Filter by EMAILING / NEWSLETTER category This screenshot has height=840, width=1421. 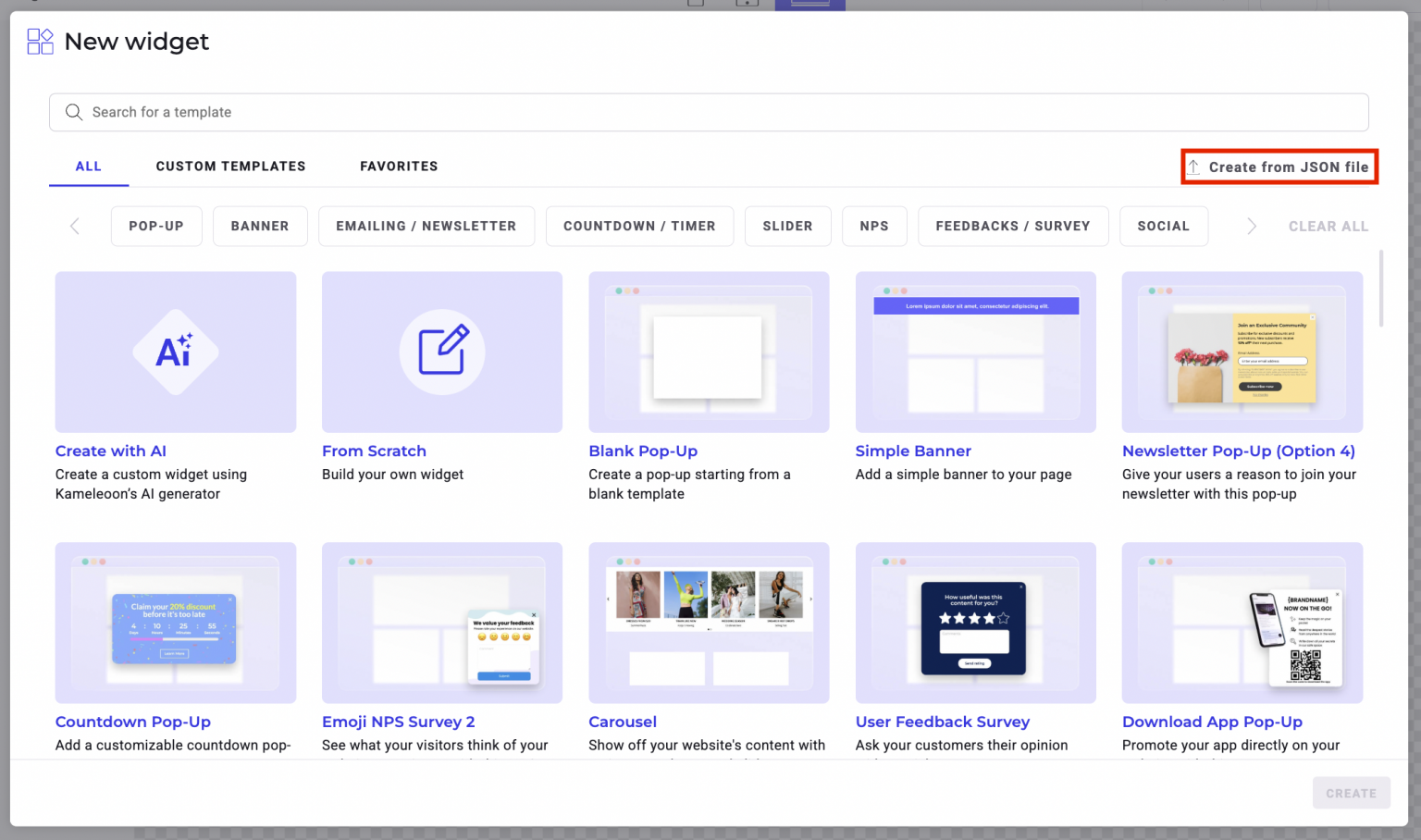(426, 226)
